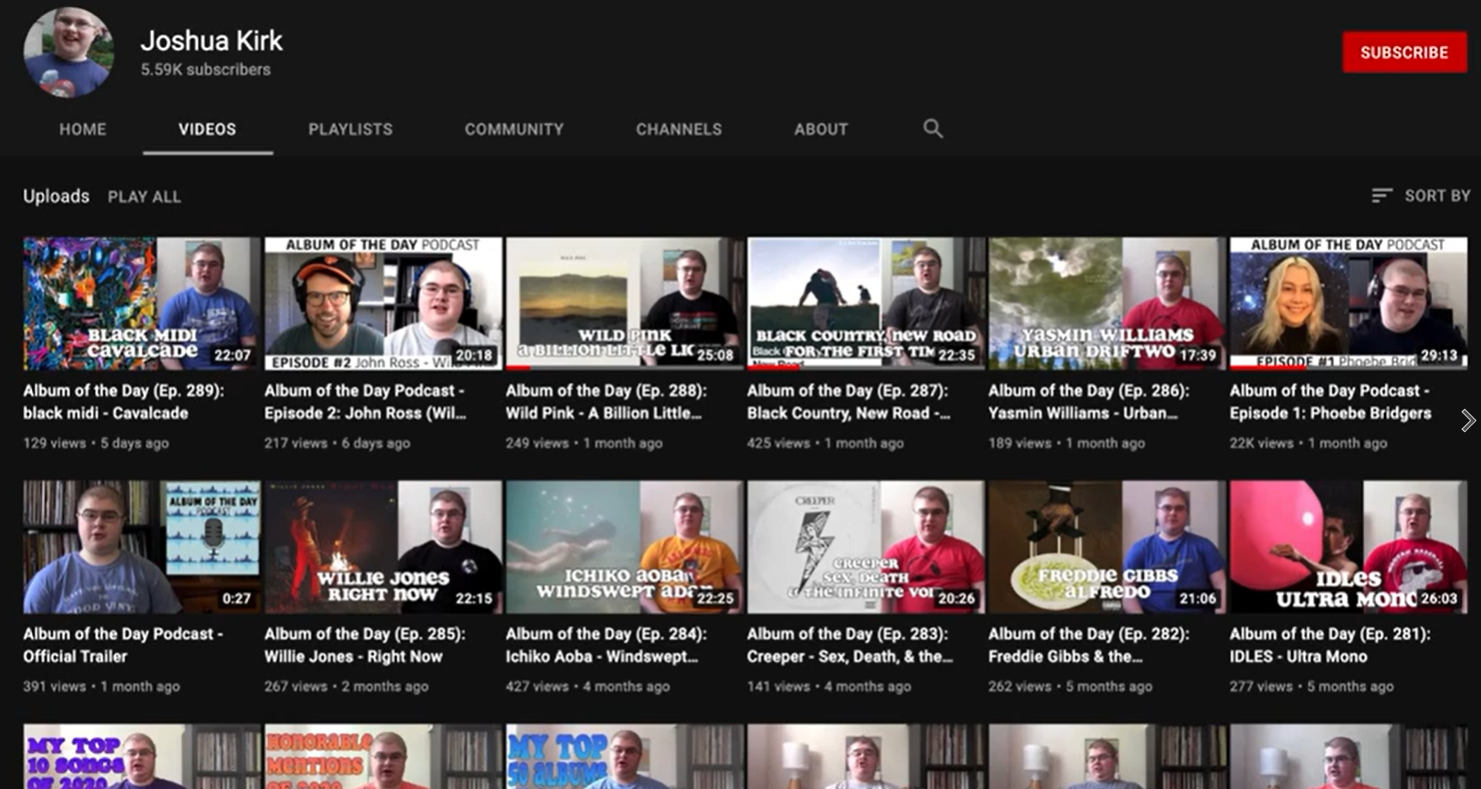This screenshot has width=1481, height=789.
Task: Open the Yasmin Williams Urban Driftwood thumbnail
Action: (1107, 303)
